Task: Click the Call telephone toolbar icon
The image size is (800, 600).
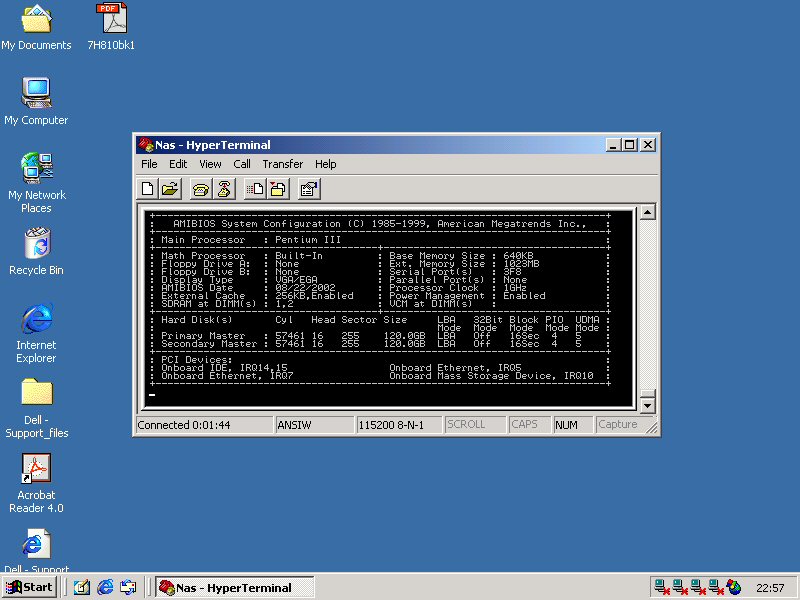Action: coord(201,189)
